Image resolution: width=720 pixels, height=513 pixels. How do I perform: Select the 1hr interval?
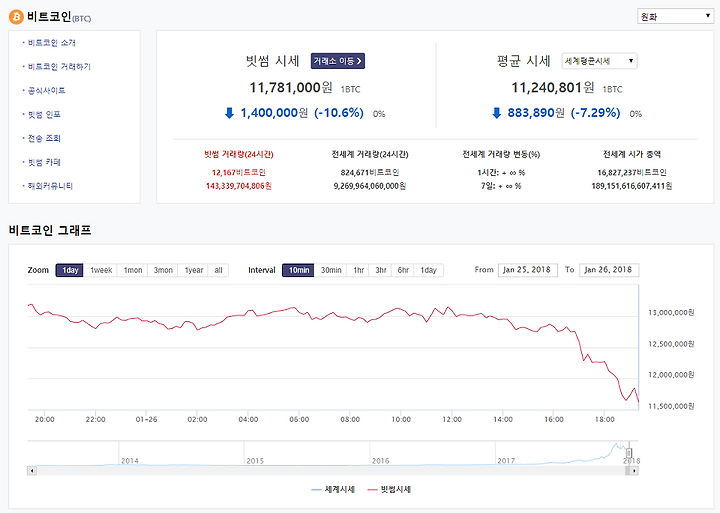point(359,270)
